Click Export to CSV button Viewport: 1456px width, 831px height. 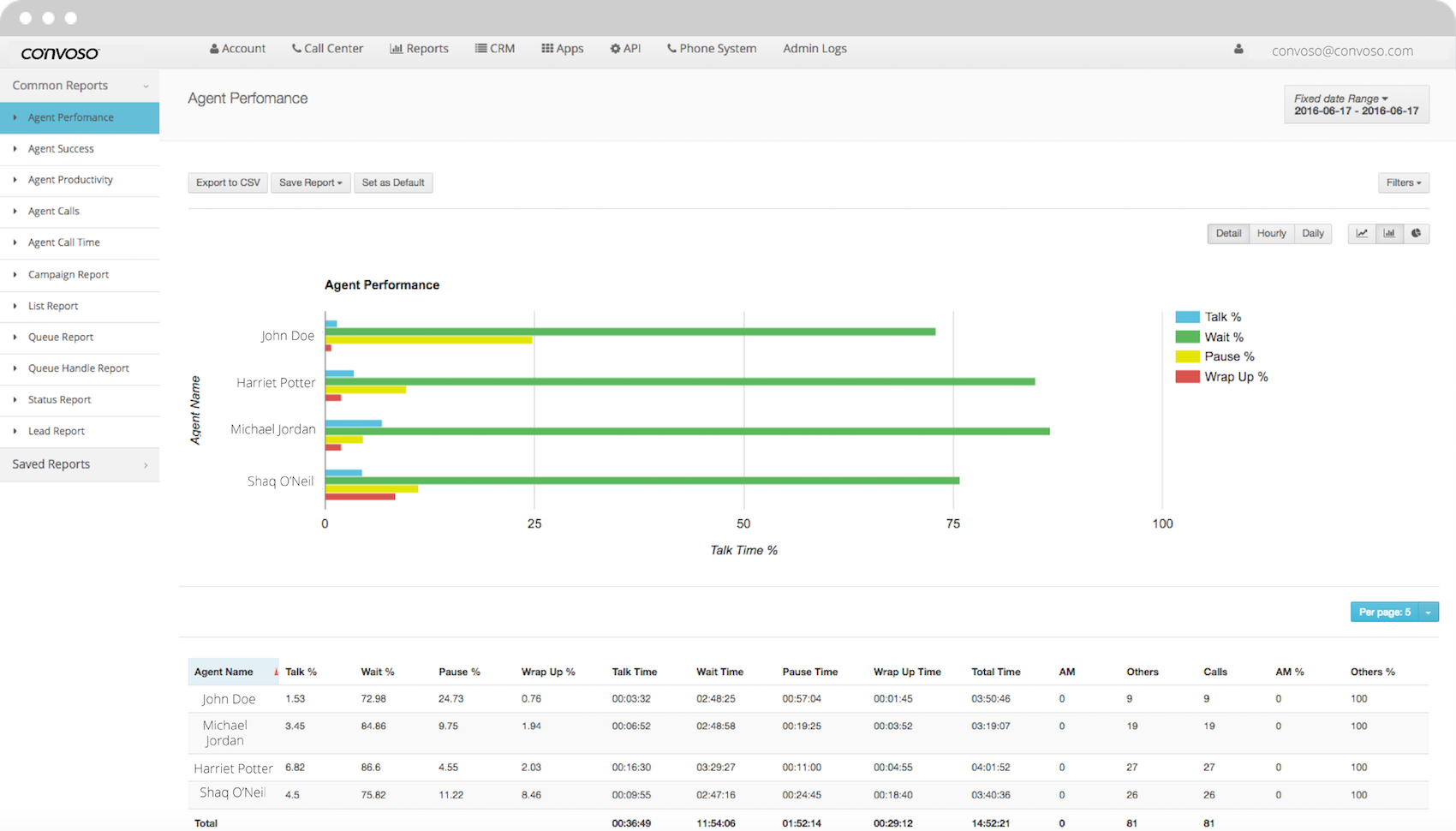228,182
